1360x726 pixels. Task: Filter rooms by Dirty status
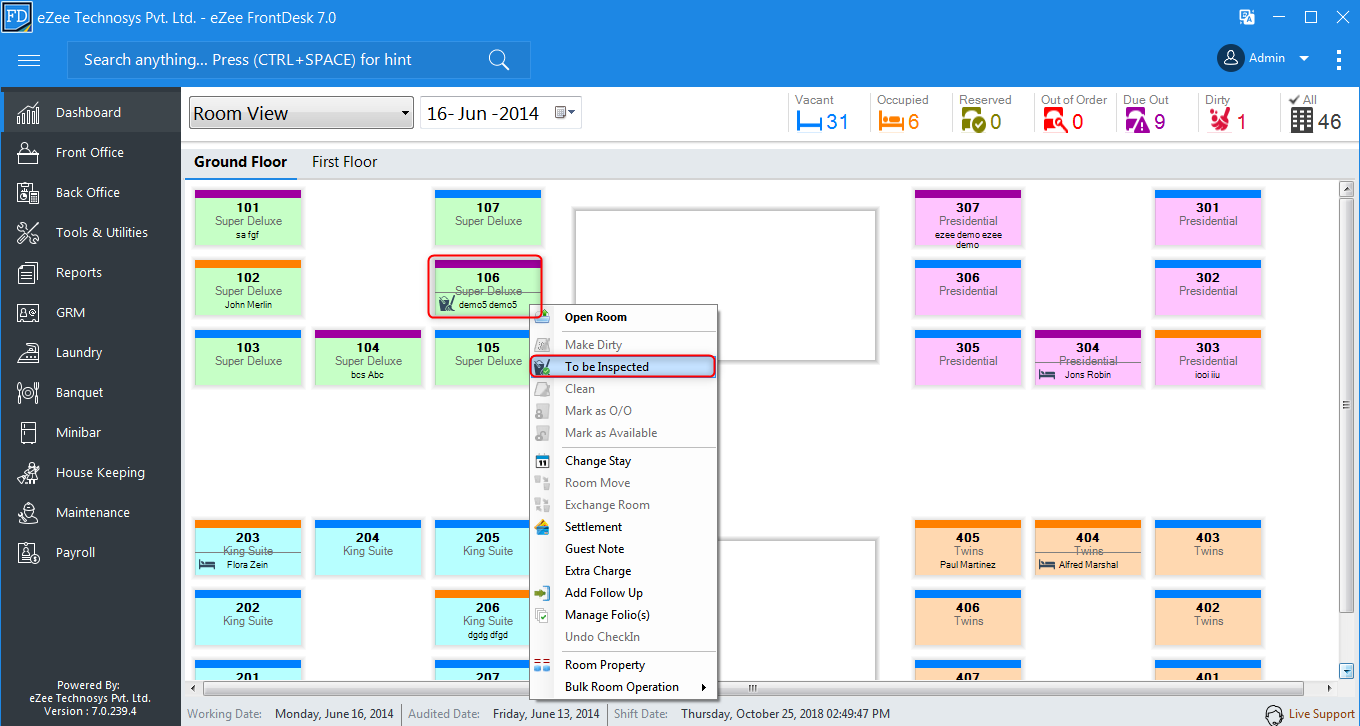coord(1228,114)
